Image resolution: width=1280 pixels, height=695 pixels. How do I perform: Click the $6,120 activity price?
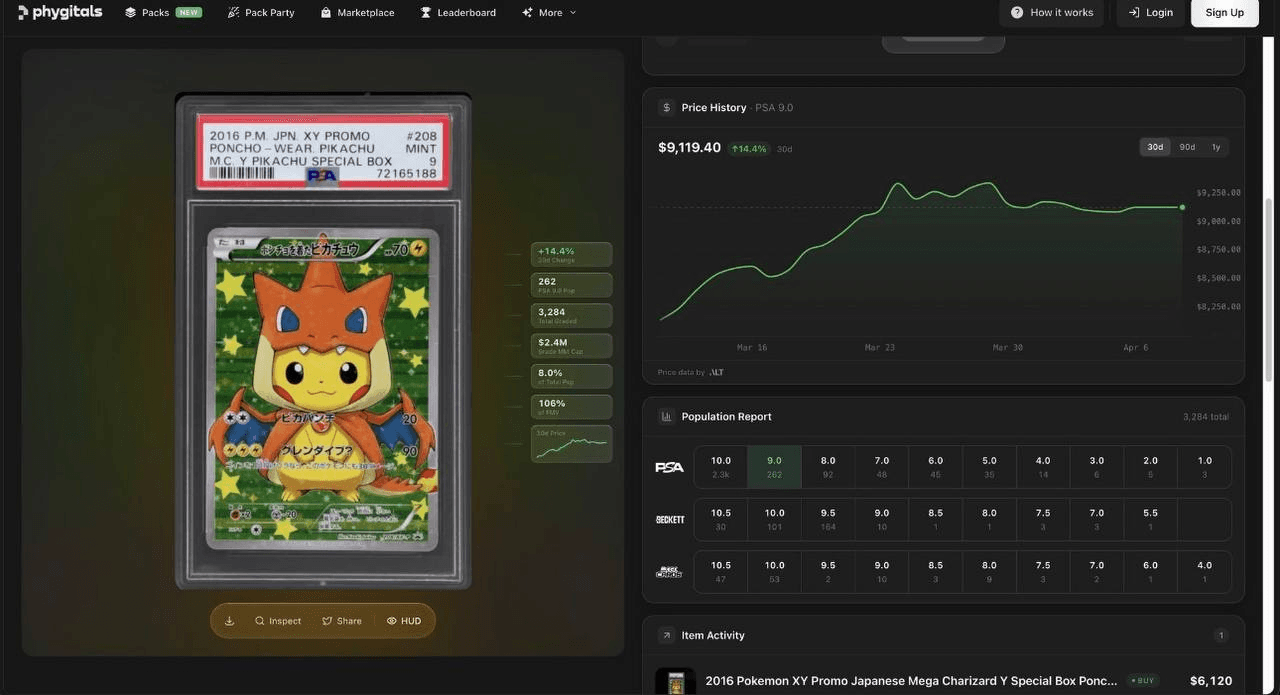(1211, 681)
